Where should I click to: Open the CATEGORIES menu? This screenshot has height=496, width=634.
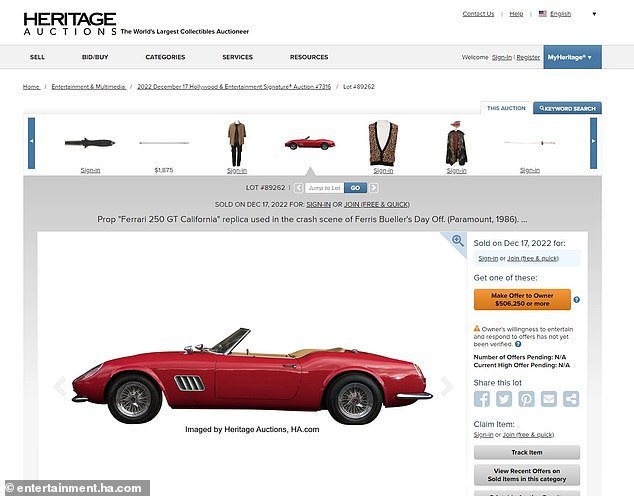[x=165, y=57]
